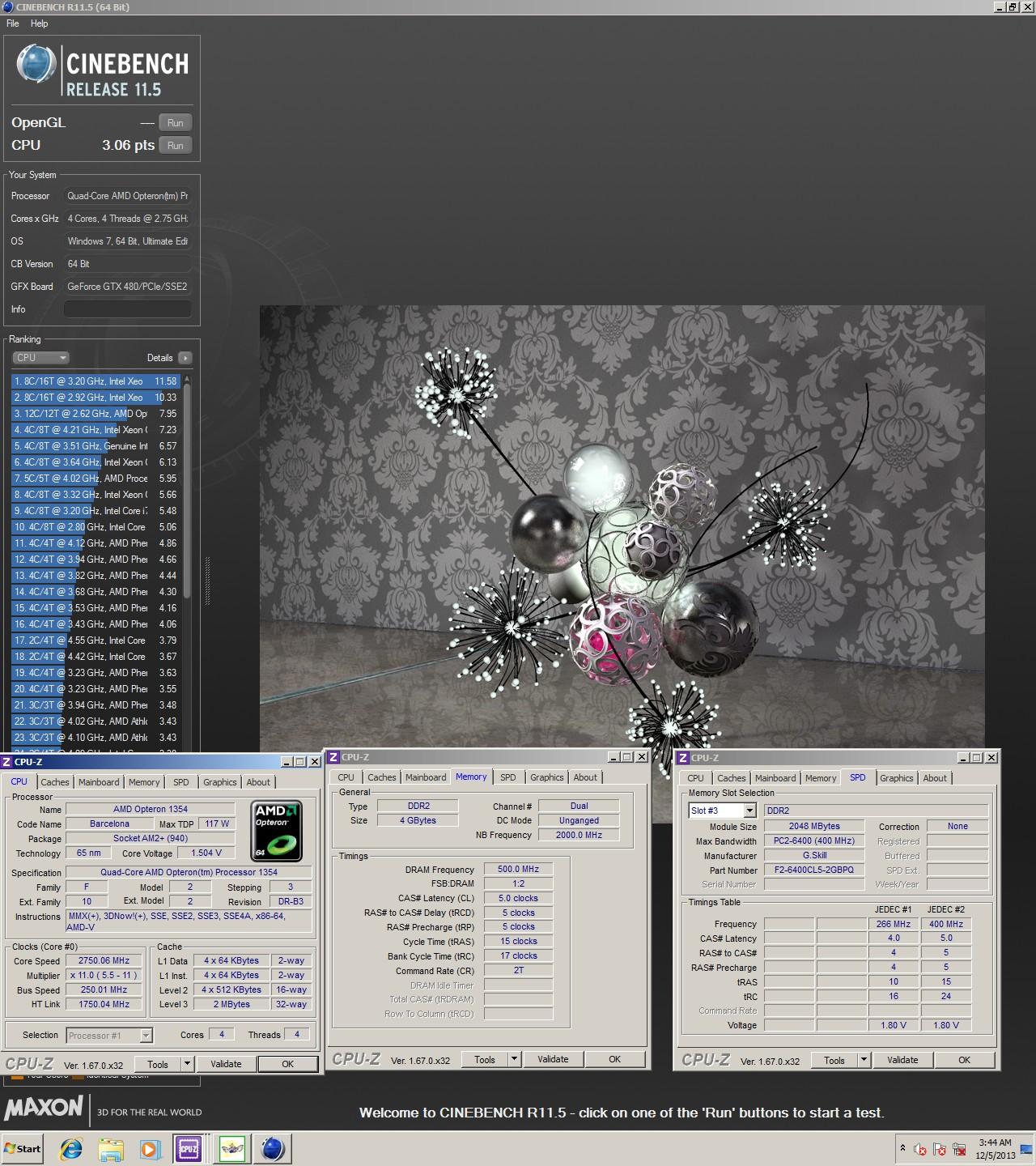Open the Processor #1 selection dropdown
The width and height of the screenshot is (1036, 1166).
(x=109, y=1036)
